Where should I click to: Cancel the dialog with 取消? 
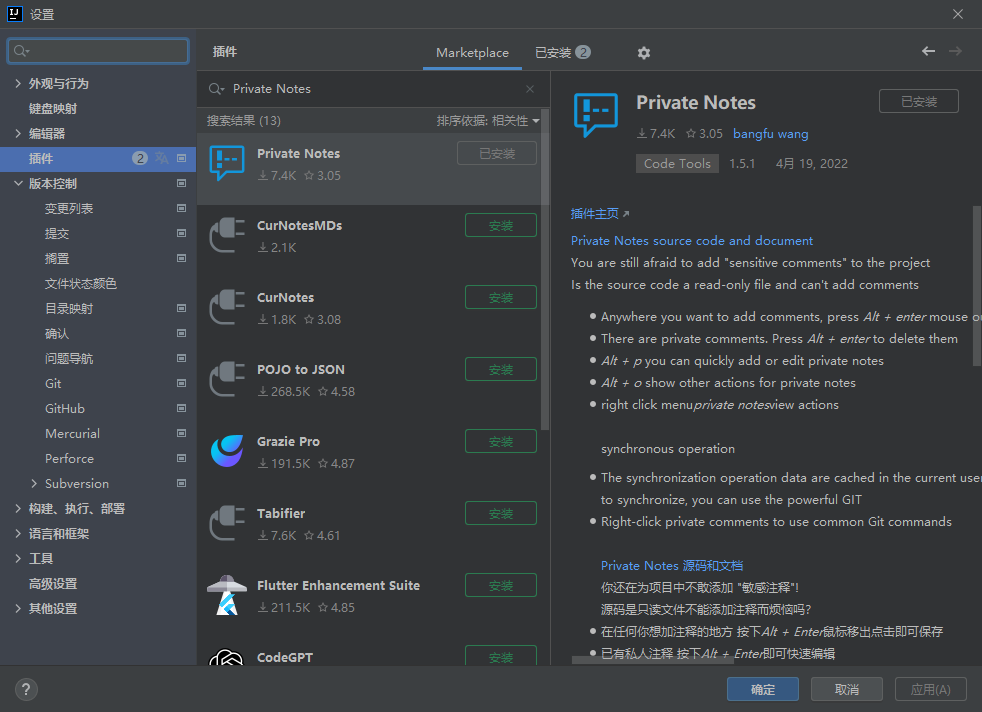pos(847,689)
